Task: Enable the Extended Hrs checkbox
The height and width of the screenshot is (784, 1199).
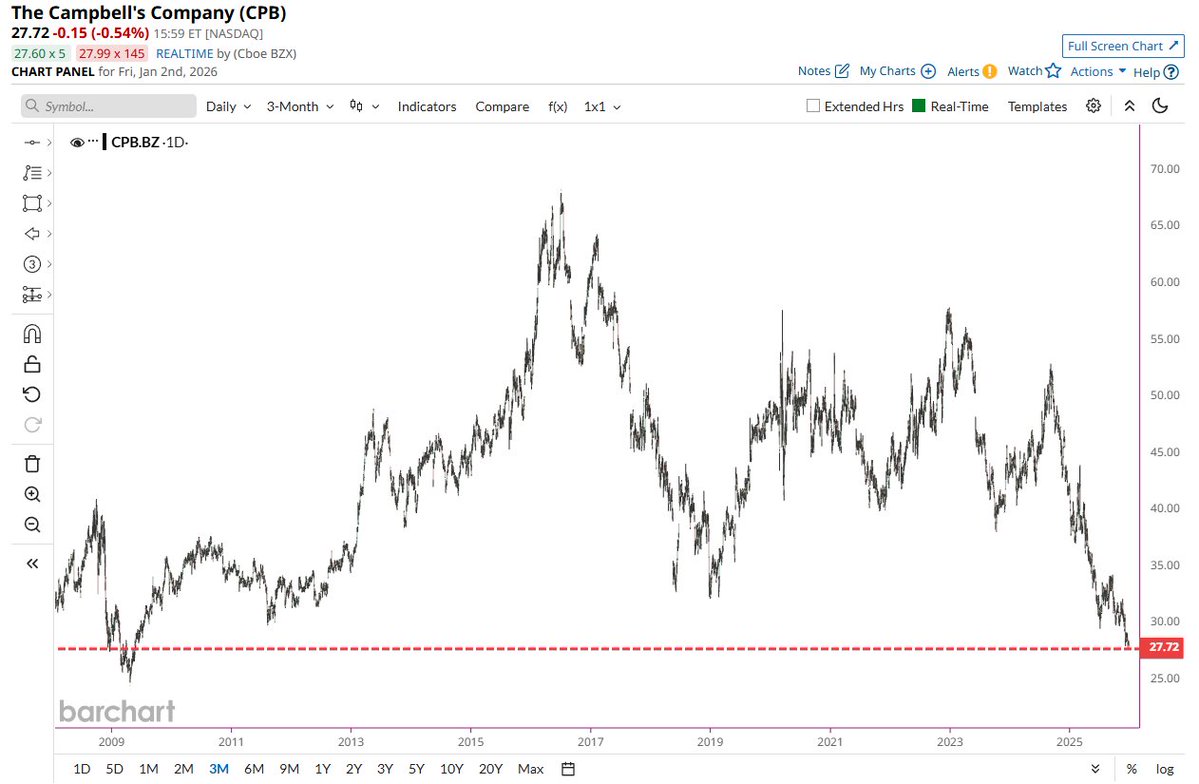Action: tap(812, 105)
